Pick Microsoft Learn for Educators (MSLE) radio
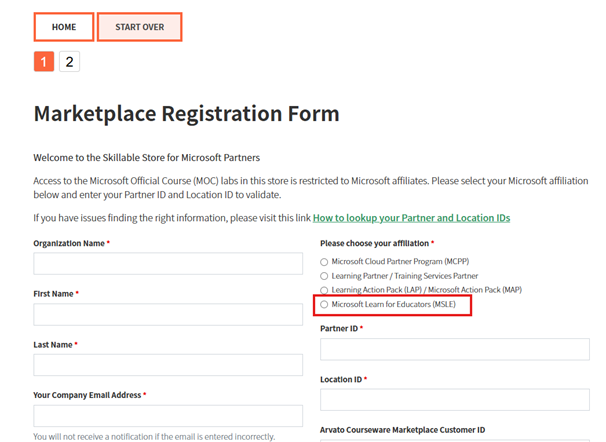This screenshot has height=442, width=606. click(324, 304)
